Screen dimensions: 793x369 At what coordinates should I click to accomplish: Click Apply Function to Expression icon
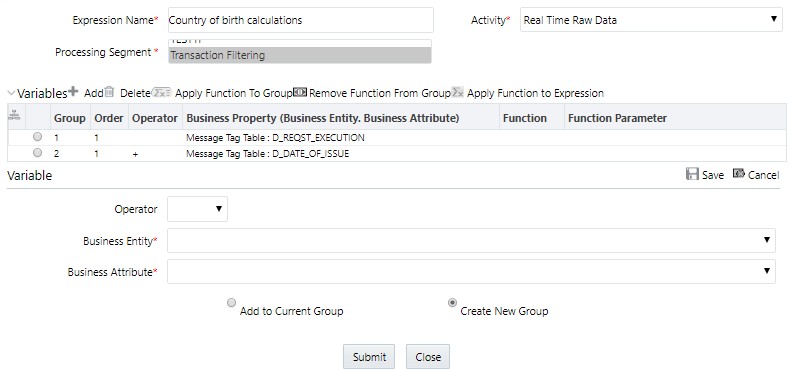[457, 93]
